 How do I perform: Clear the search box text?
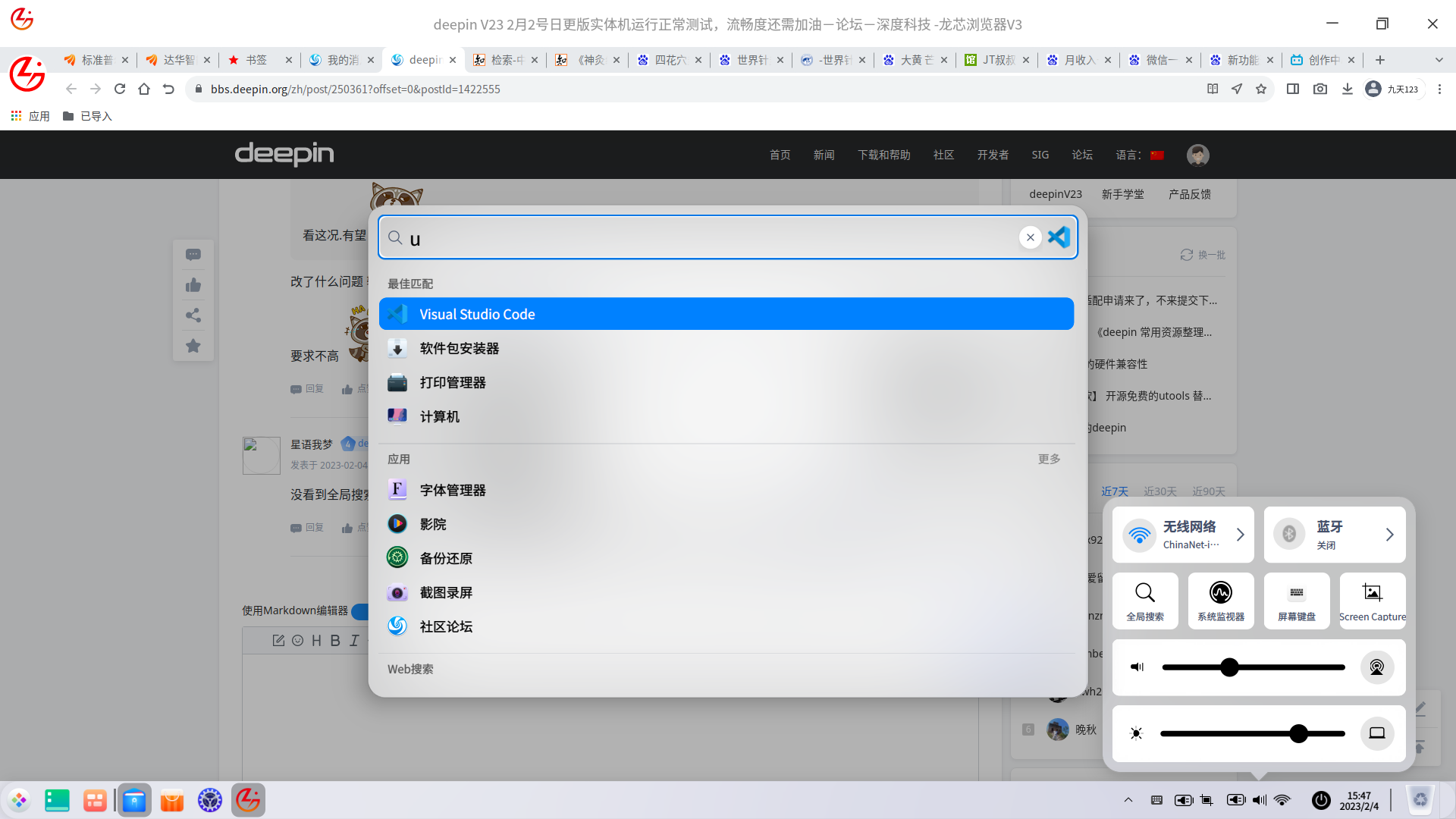pyautogui.click(x=1030, y=237)
